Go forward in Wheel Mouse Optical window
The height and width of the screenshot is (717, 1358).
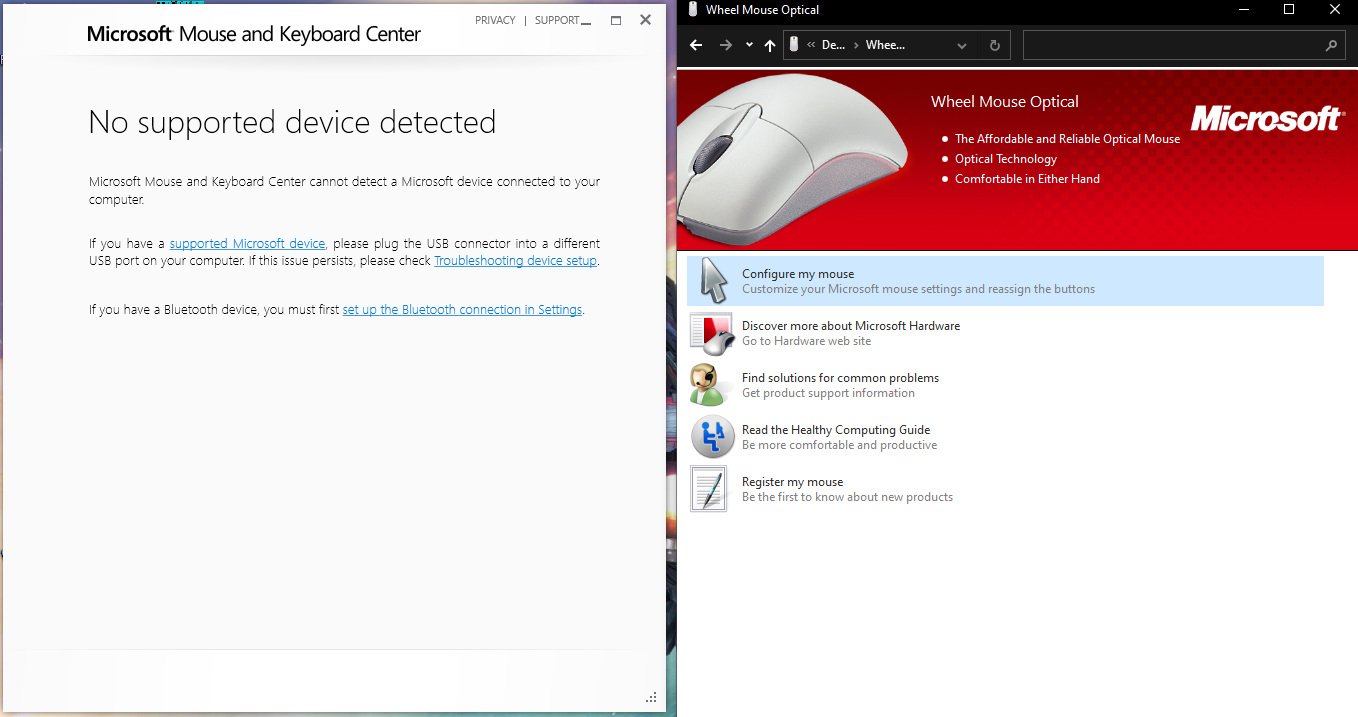pyautogui.click(x=726, y=45)
